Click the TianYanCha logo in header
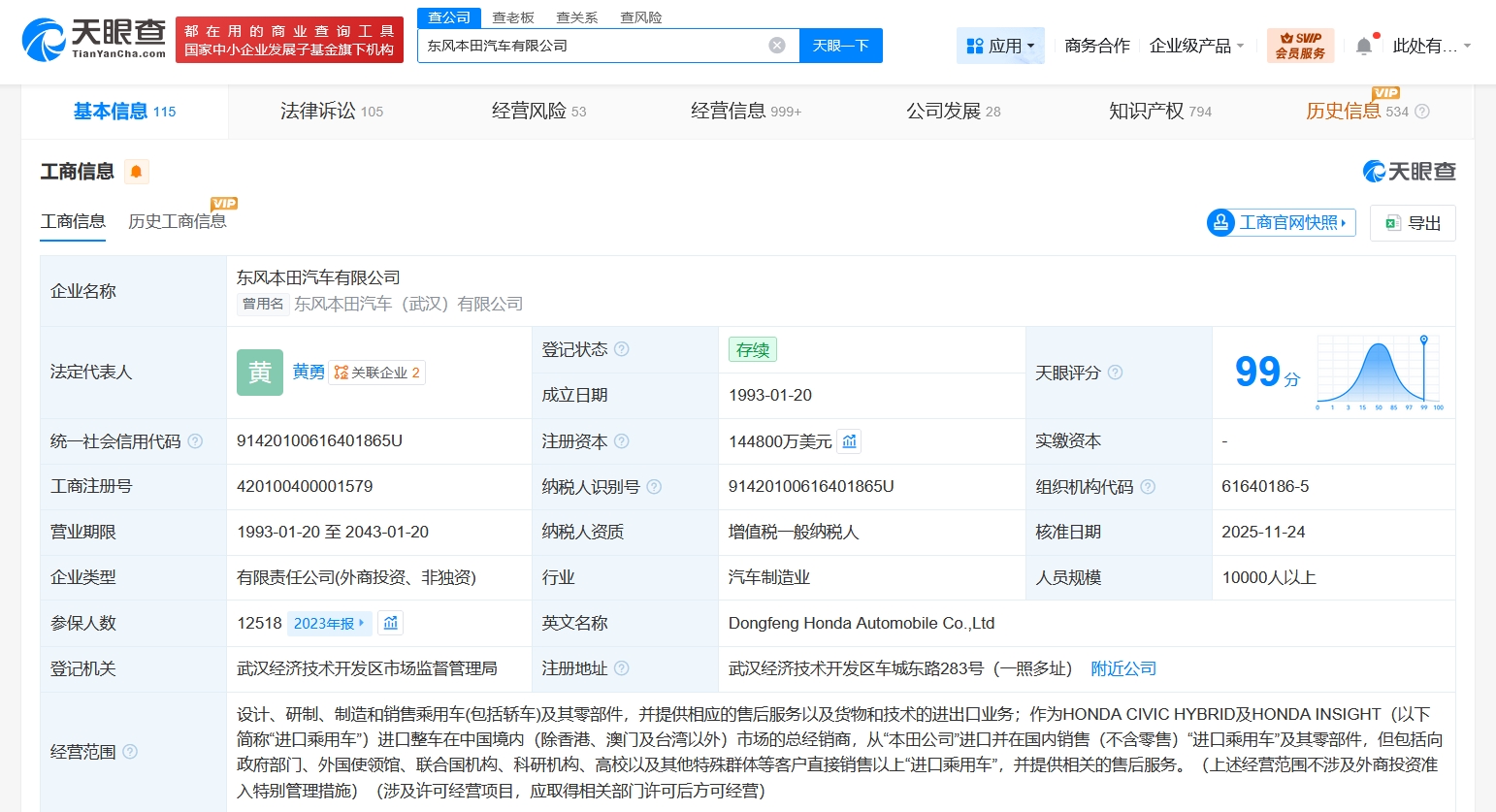This screenshot has height=812, width=1496. pos(94,39)
